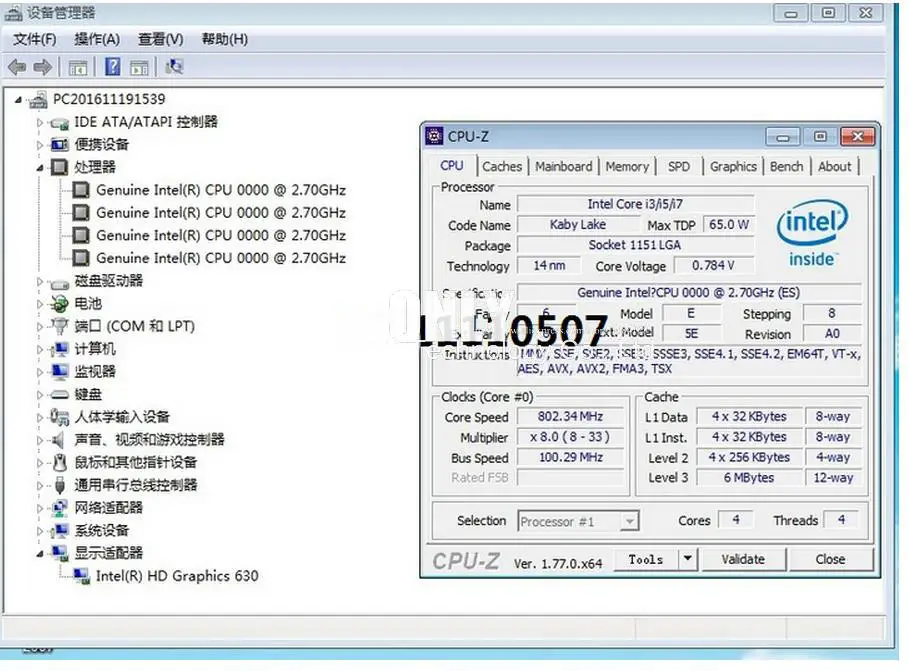Switch to the Caches tab in CPU-Z
Viewport: 909px width, 671px height.
(x=502, y=166)
